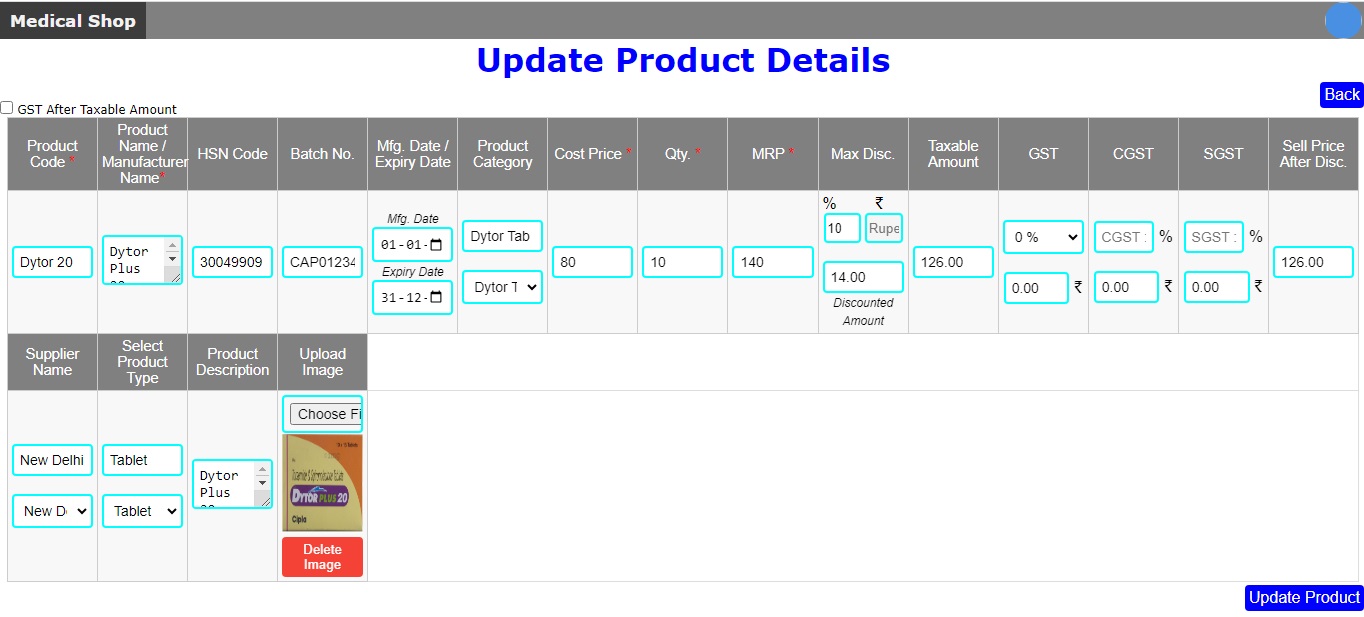Screen dimensions: 1364x617
Task: Click the Max Disc. percent input
Action: [842, 228]
